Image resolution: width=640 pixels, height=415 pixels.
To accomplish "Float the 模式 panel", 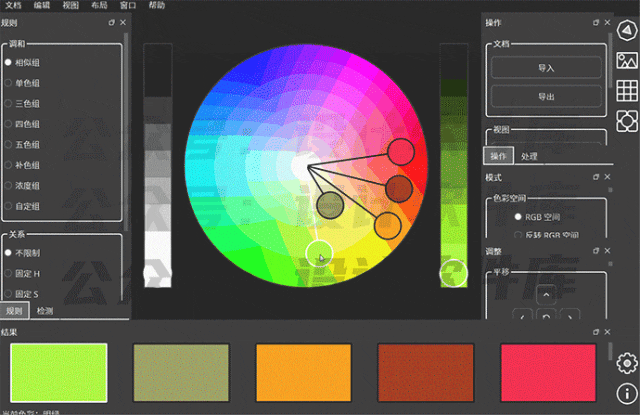I will click(x=596, y=177).
